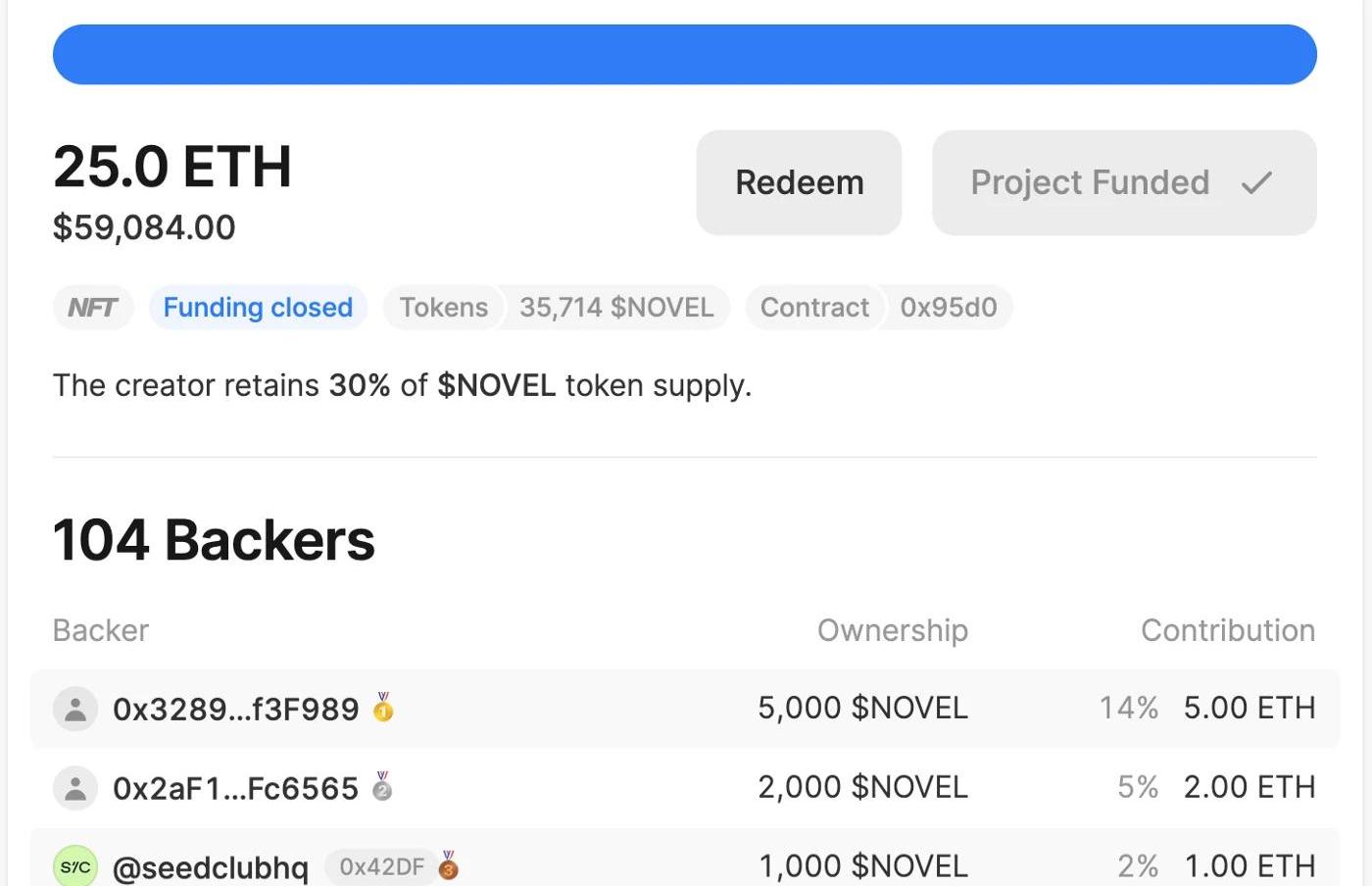Click the avatar icon of backer 0x3289...f3F989
This screenshot has width=1372, height=886.
coord(75,709)
